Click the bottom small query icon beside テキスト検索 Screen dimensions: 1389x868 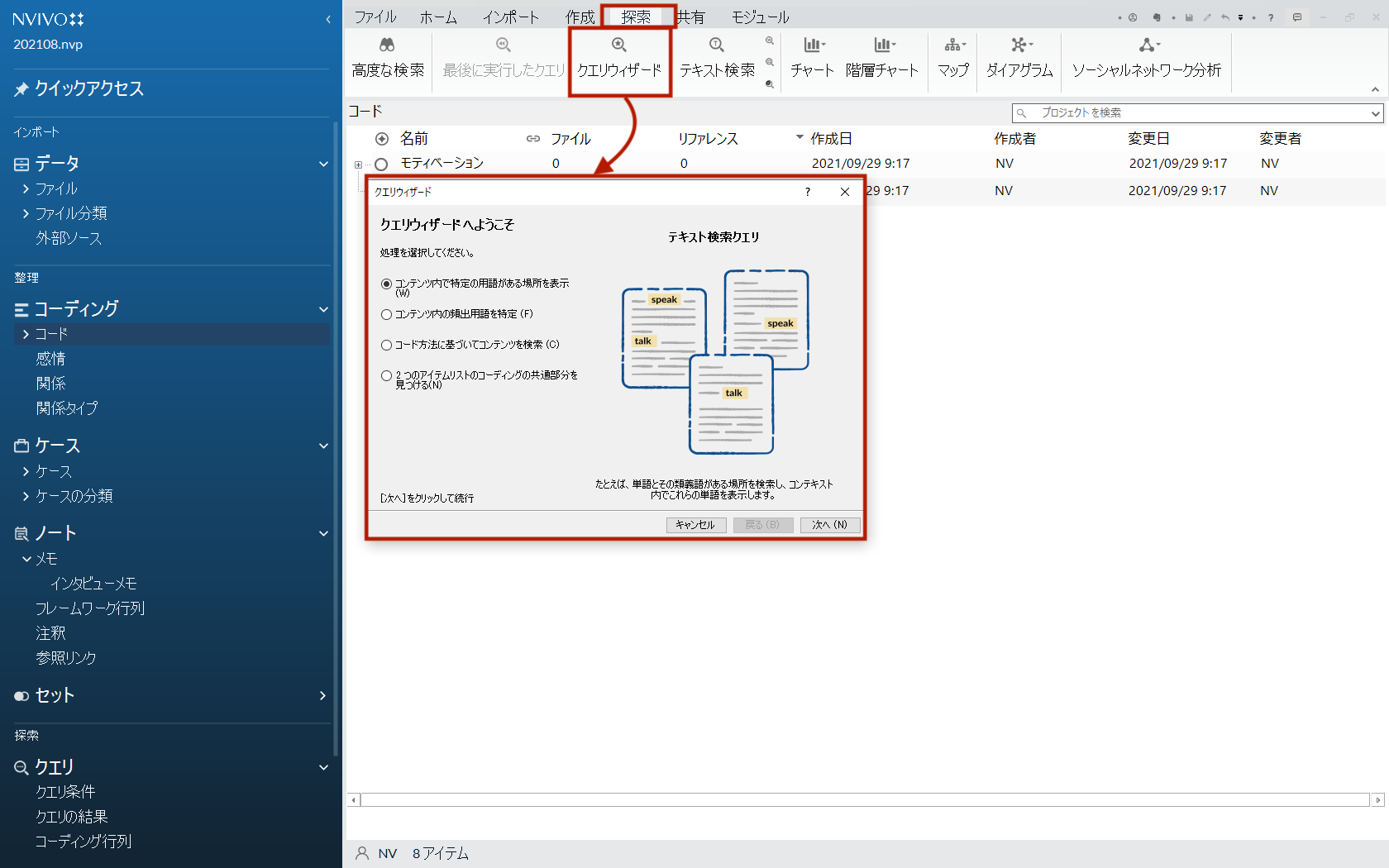770,83
